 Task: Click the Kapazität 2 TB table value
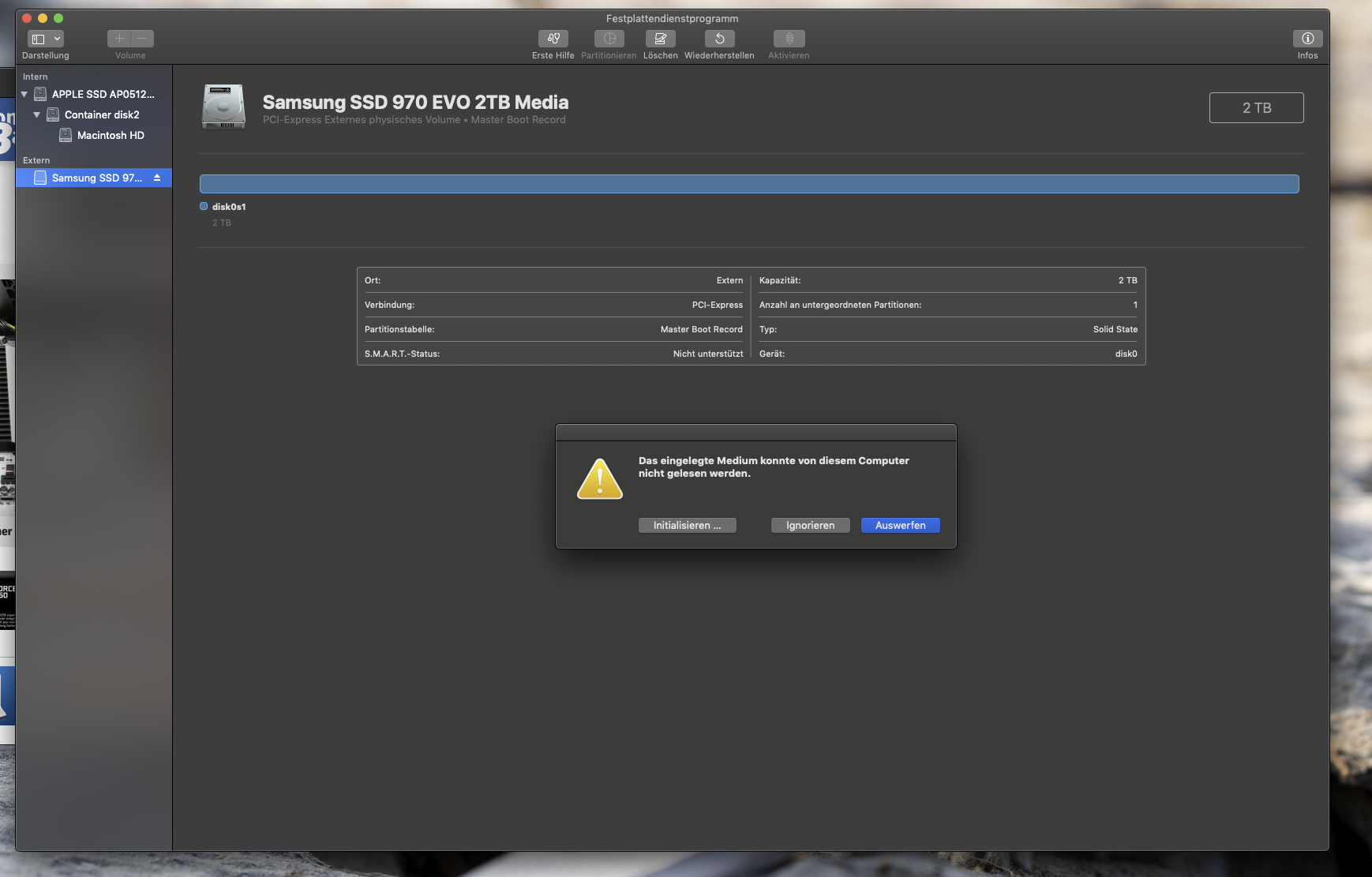click(x=1127, y=280)
